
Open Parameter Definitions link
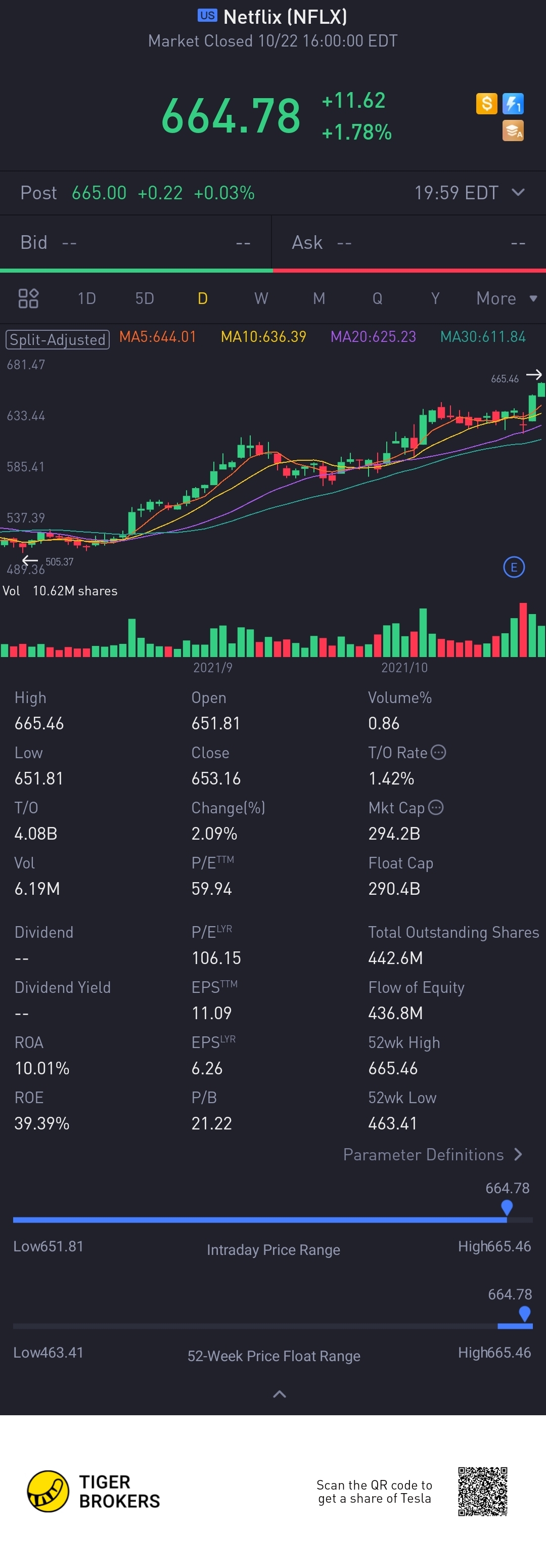[x=433, y=1155]
